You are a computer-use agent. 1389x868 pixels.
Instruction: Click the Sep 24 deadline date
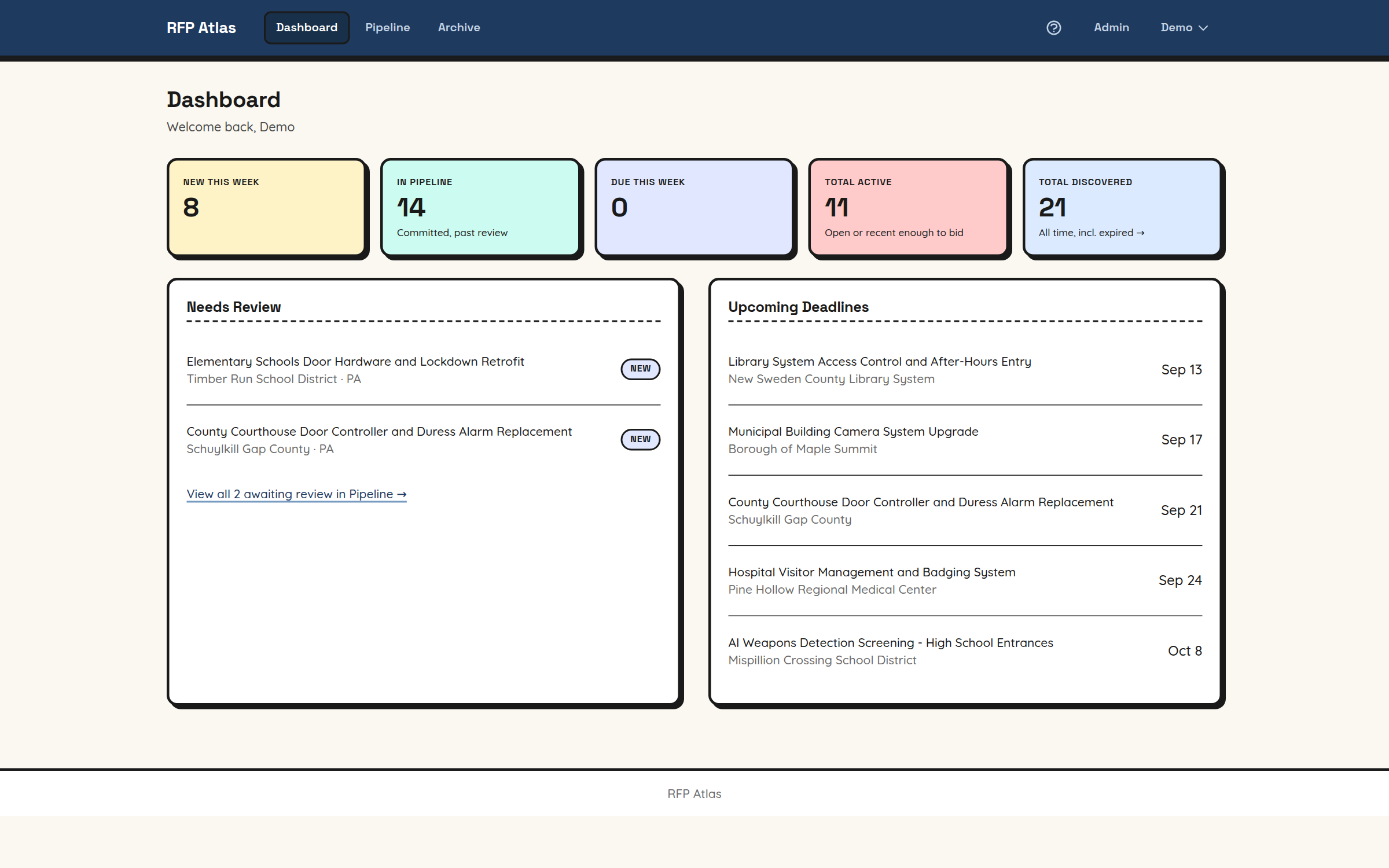[1180, 580]
